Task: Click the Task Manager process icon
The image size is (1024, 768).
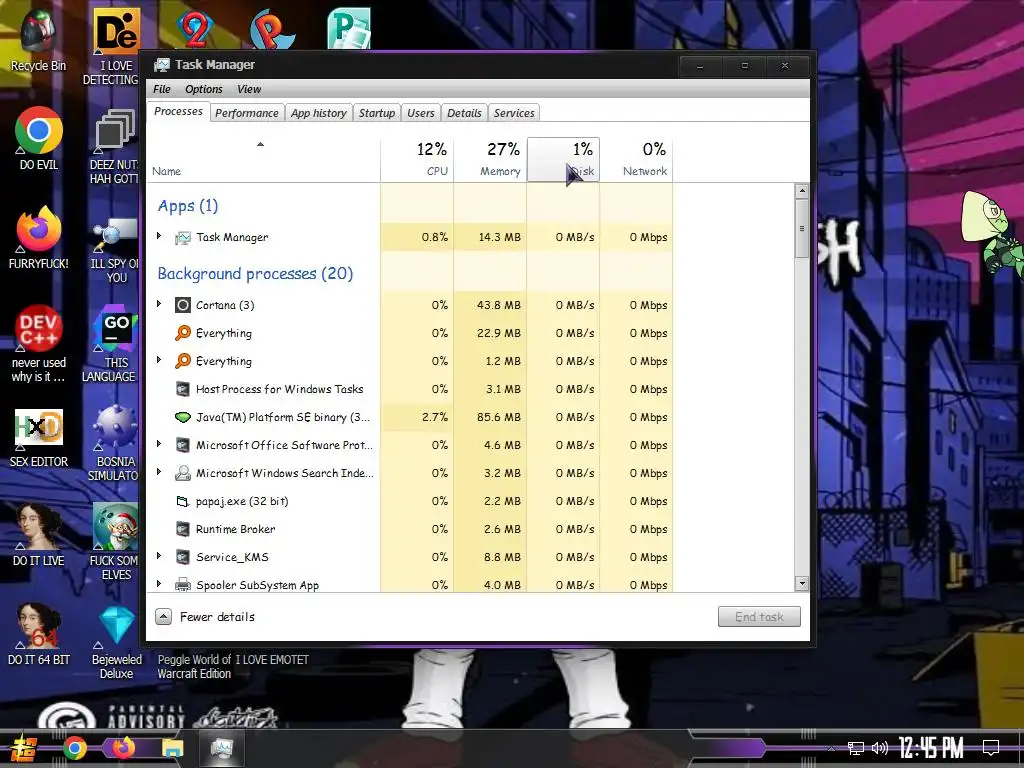Action: click(183, 238)
